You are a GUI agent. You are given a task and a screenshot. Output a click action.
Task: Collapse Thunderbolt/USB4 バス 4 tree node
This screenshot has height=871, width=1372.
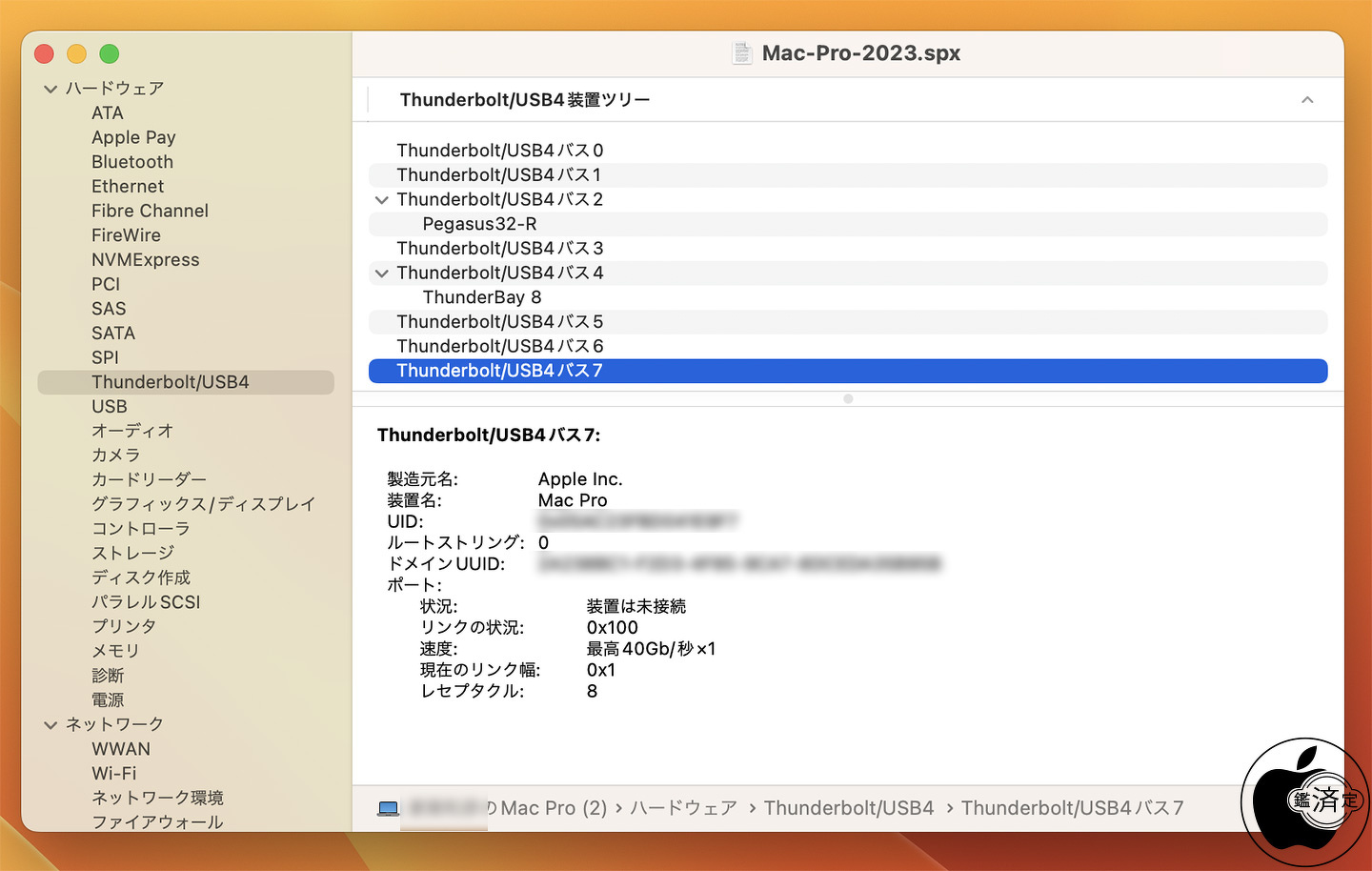(382, 273)
